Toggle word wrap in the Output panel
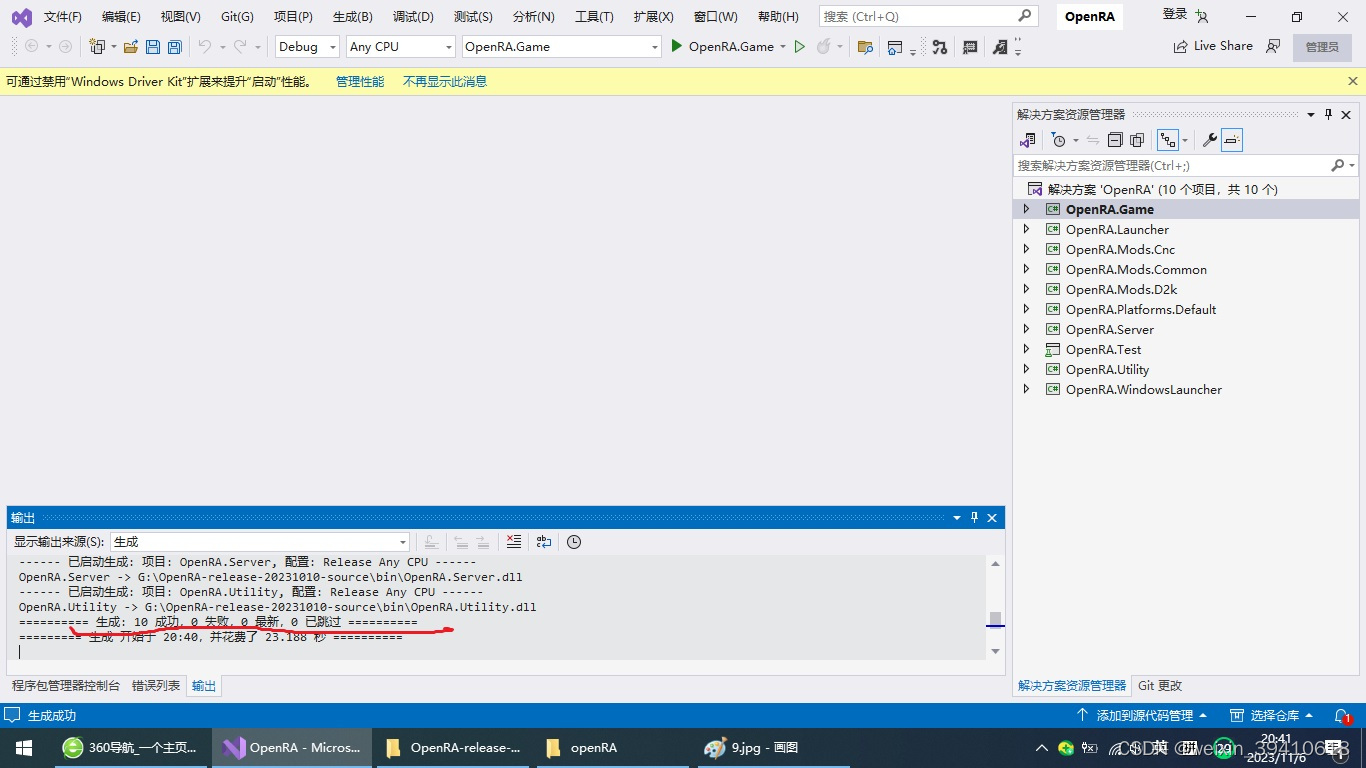 544,542
